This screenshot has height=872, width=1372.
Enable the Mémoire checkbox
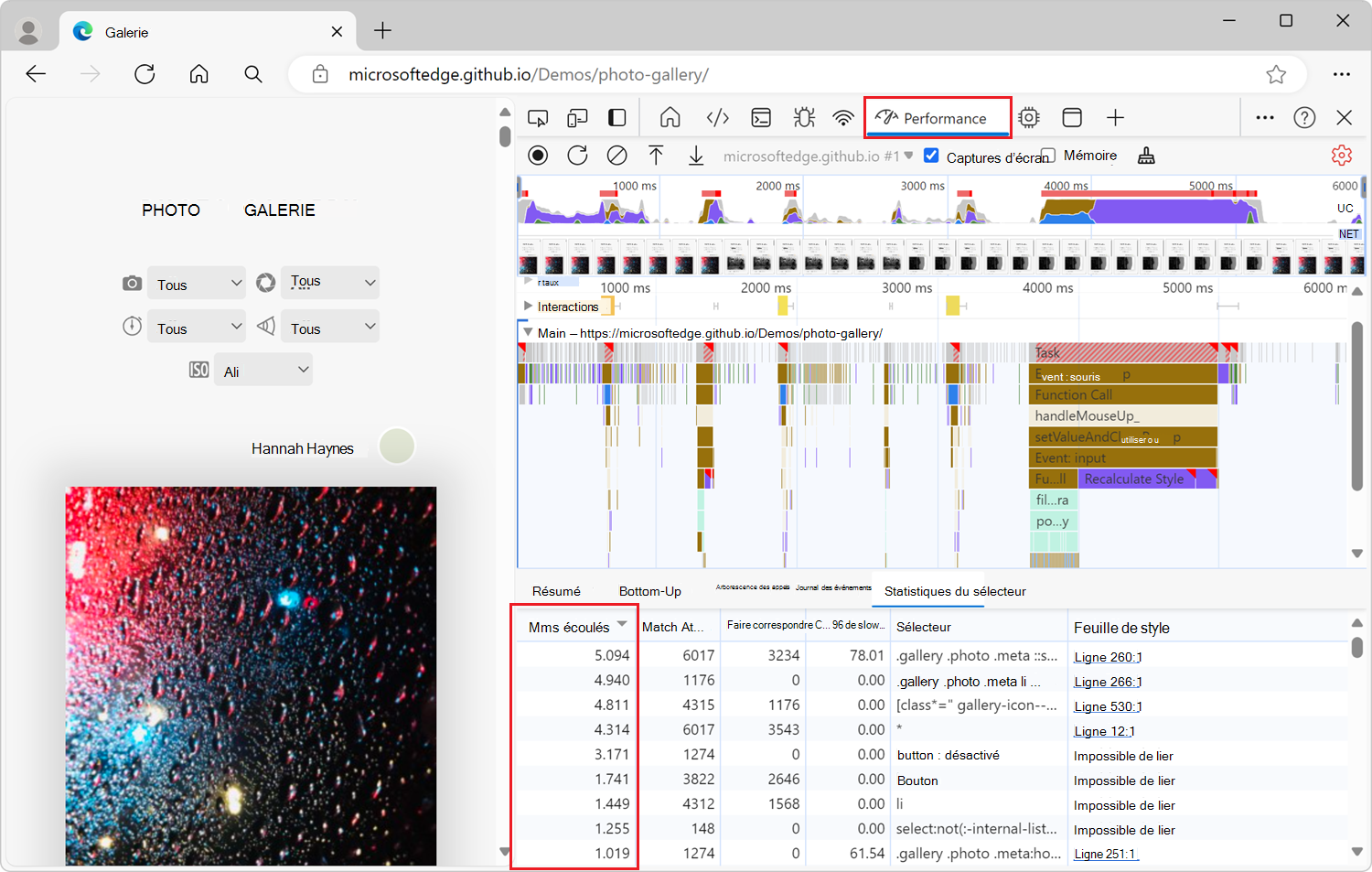click(1048, 156)
